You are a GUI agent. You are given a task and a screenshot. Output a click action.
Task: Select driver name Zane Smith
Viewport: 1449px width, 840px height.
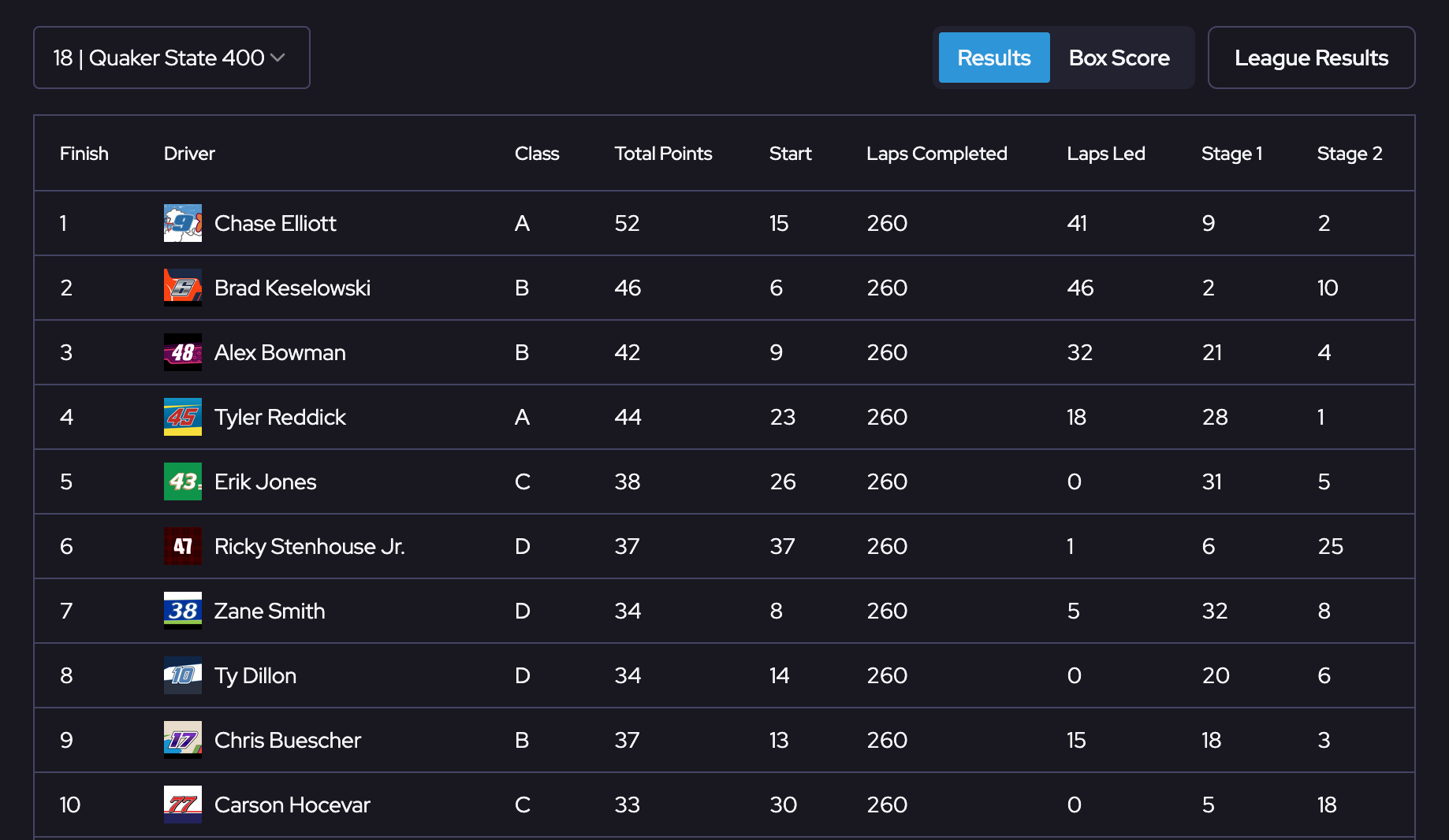click(x=270, y=611)
